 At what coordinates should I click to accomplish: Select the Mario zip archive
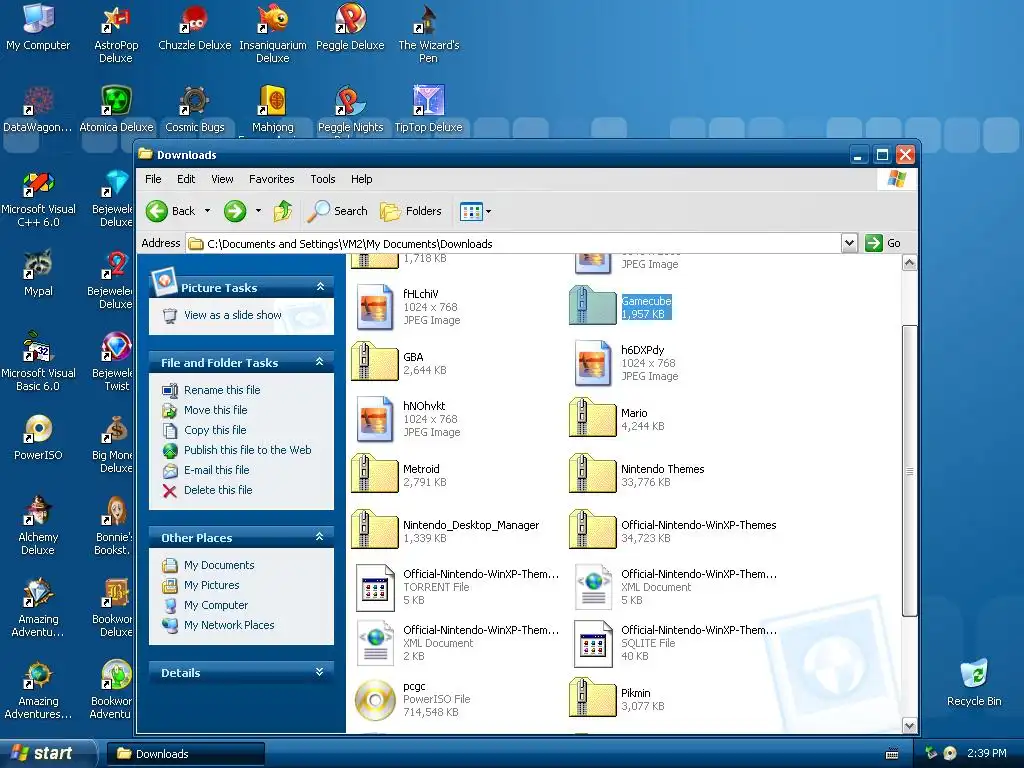click(617, 419)
